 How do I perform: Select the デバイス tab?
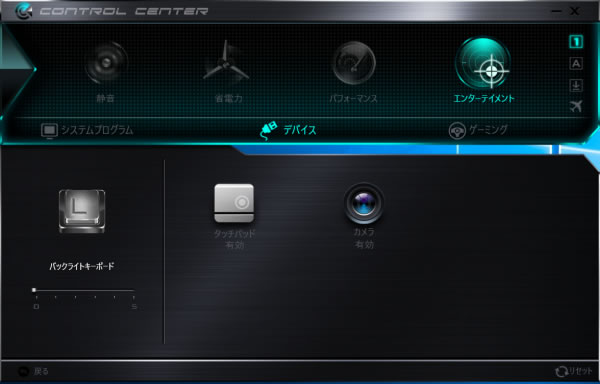click(x=288, y=130)
